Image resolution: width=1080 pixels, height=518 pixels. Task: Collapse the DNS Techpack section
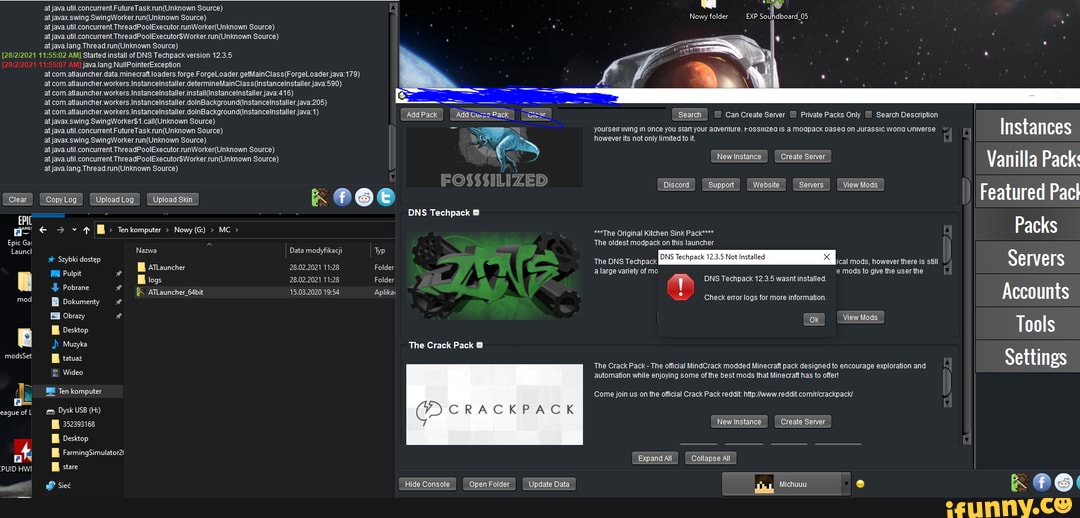click(475, 213)
